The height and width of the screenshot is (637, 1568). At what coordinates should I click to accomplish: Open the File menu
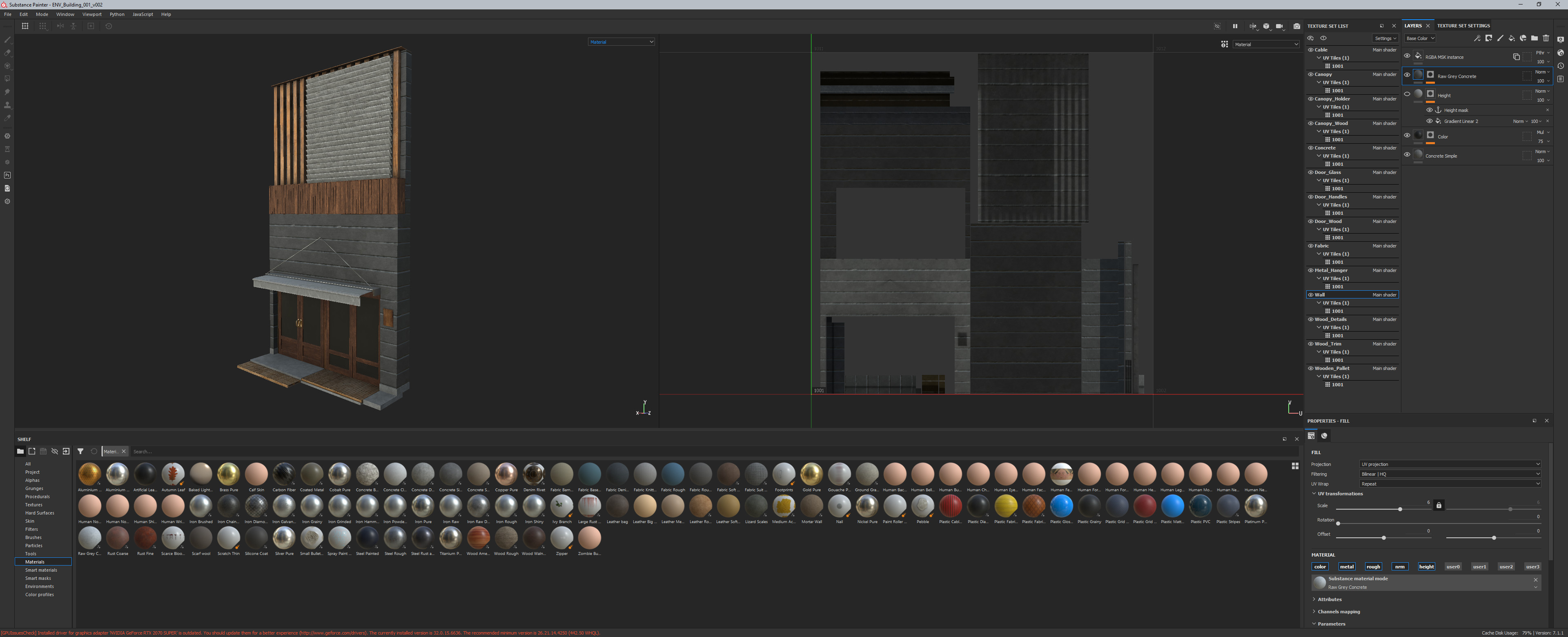(x=8, y=14)
